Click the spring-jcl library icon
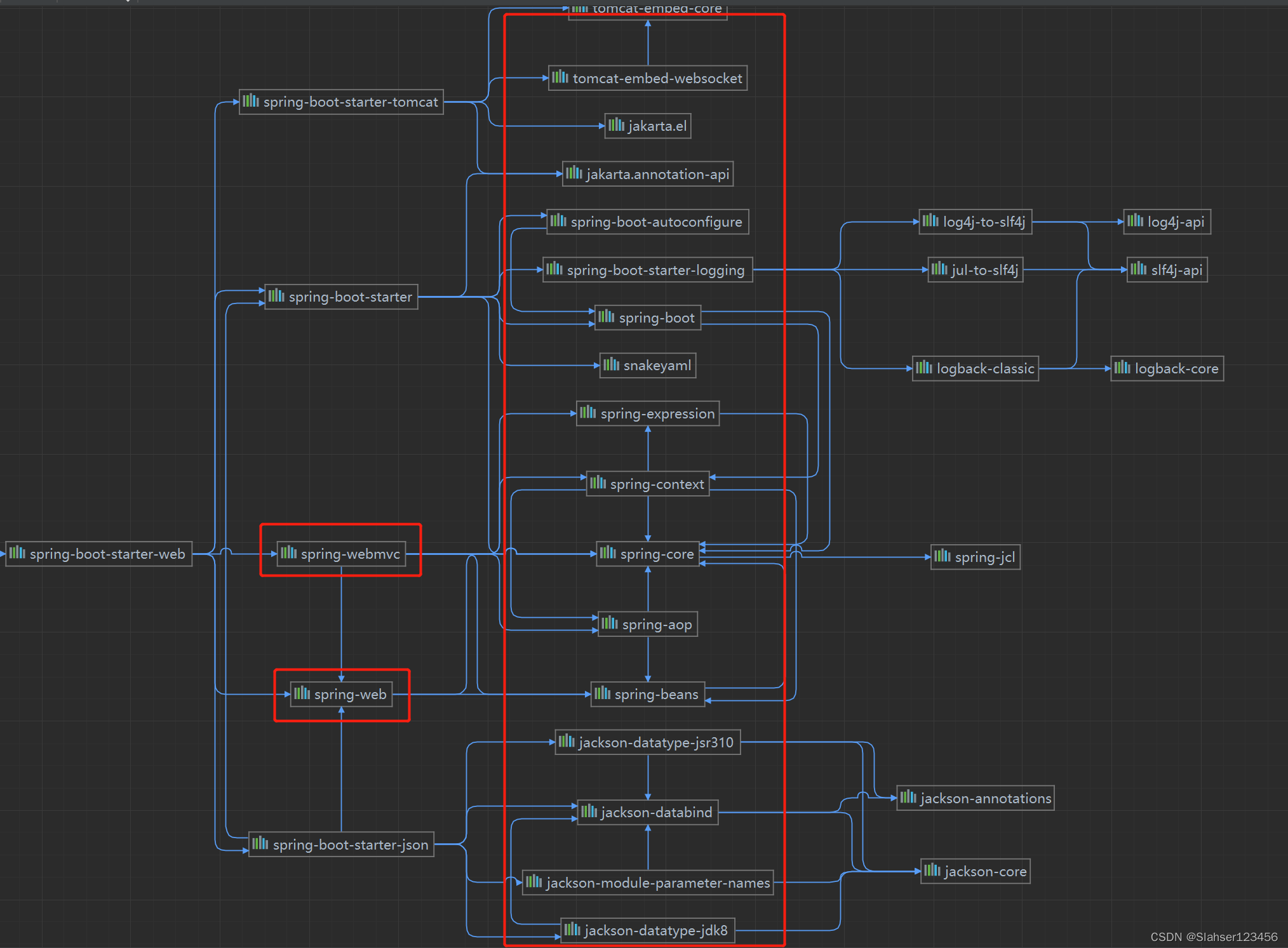Viewport: 1288px width, 948px height. point(943,556)
